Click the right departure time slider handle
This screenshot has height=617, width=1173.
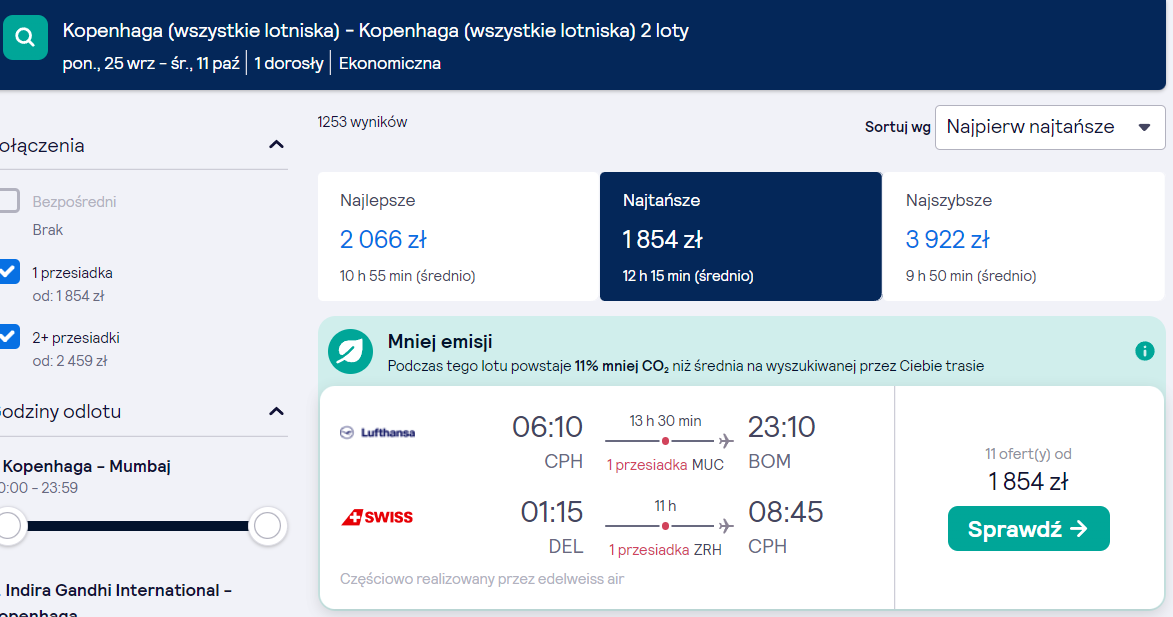[x=267, y=526]
